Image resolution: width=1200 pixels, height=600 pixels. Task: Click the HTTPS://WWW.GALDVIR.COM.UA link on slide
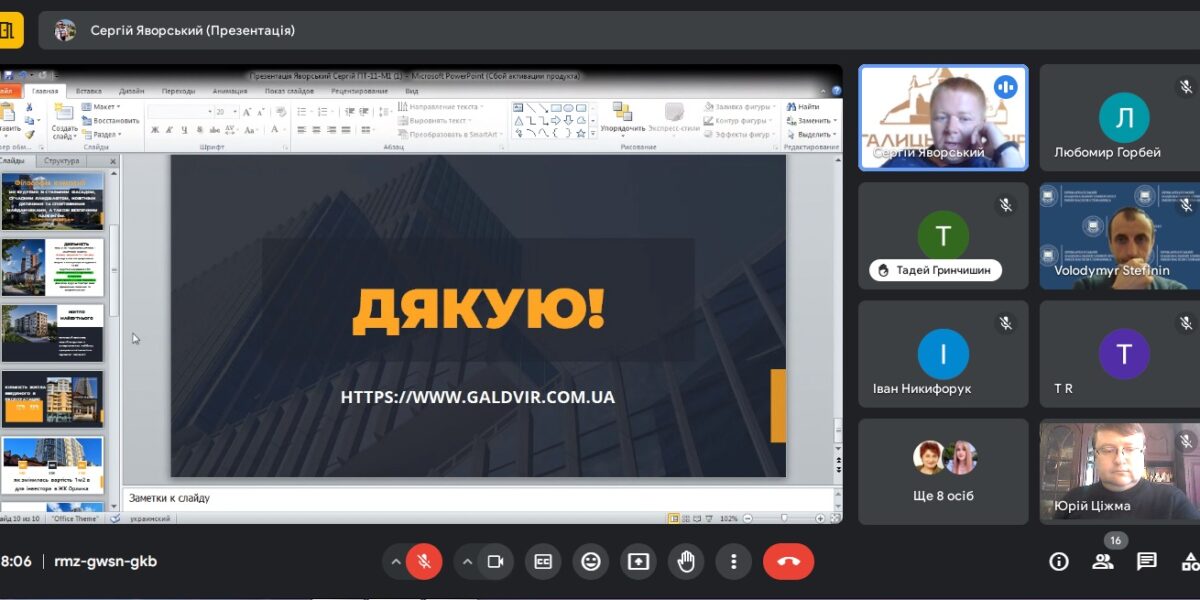pyautogui.click(x=477, y=397)
